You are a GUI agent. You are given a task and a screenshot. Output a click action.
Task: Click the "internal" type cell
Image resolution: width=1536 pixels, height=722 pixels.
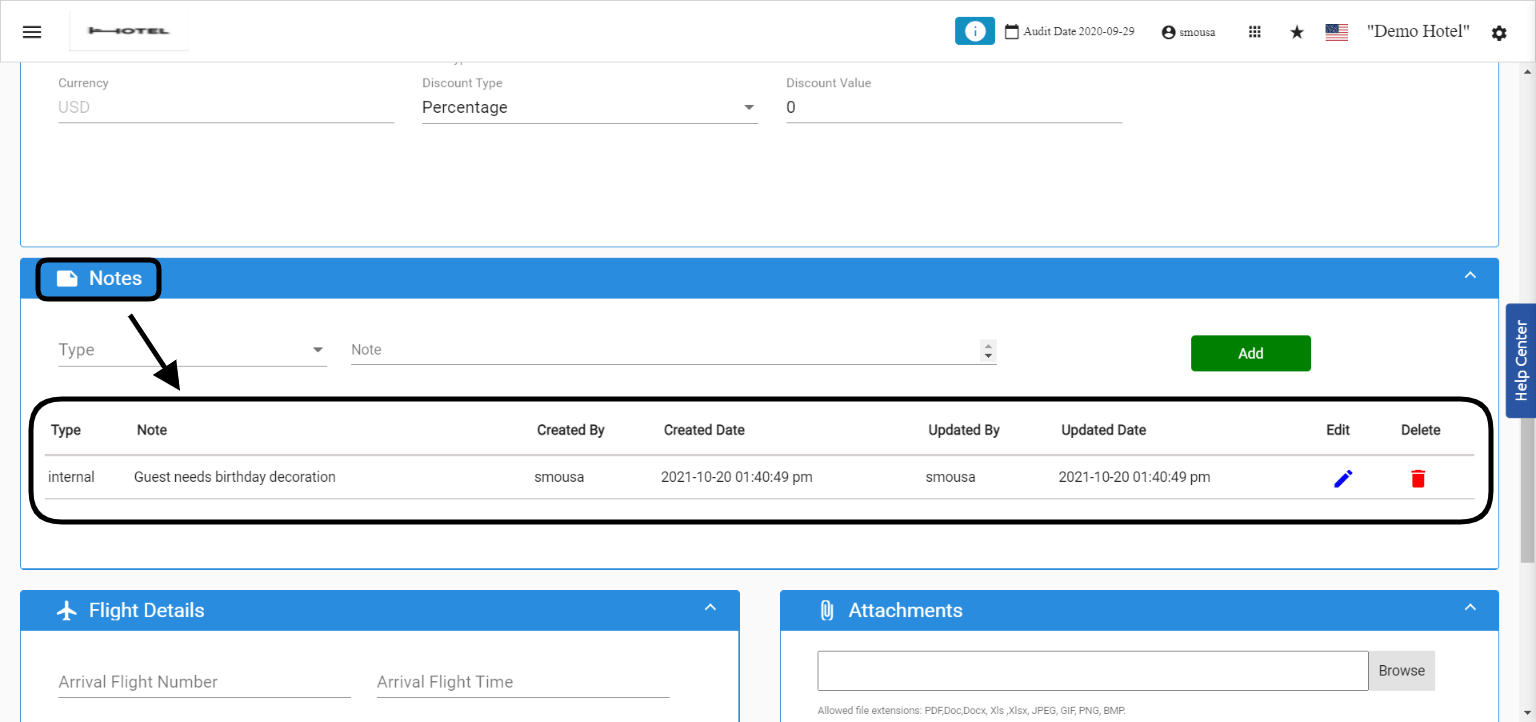coord(71,477)
